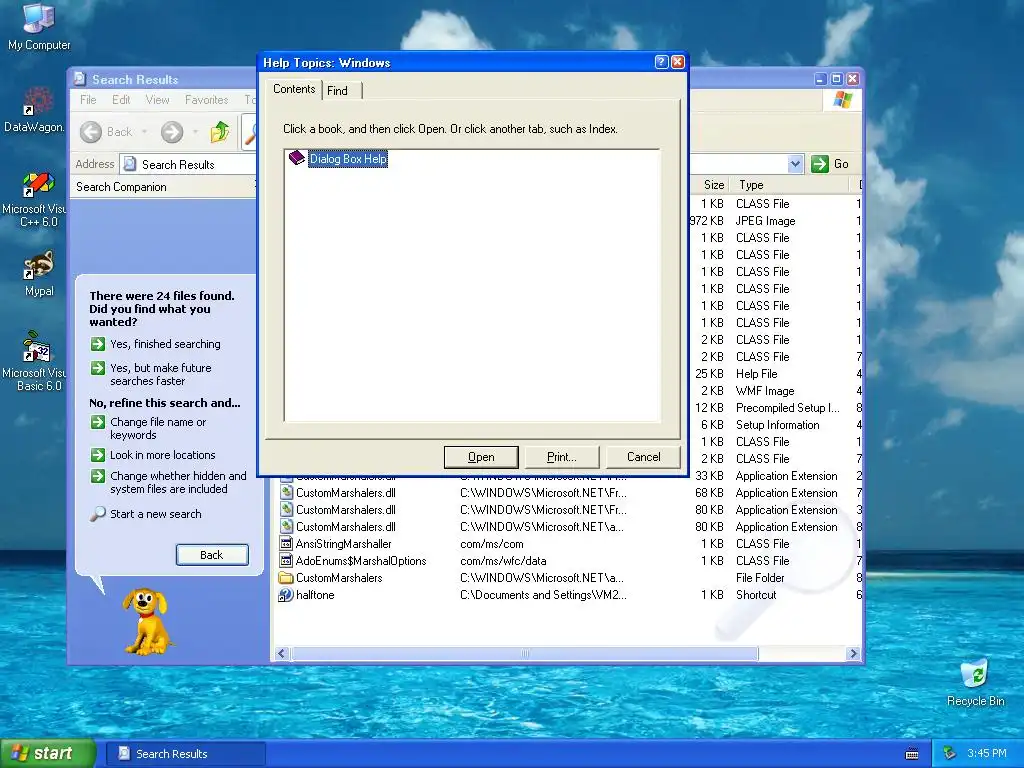Click the Back button in Search Companion

pyautogui.click(x=212, y=555)
